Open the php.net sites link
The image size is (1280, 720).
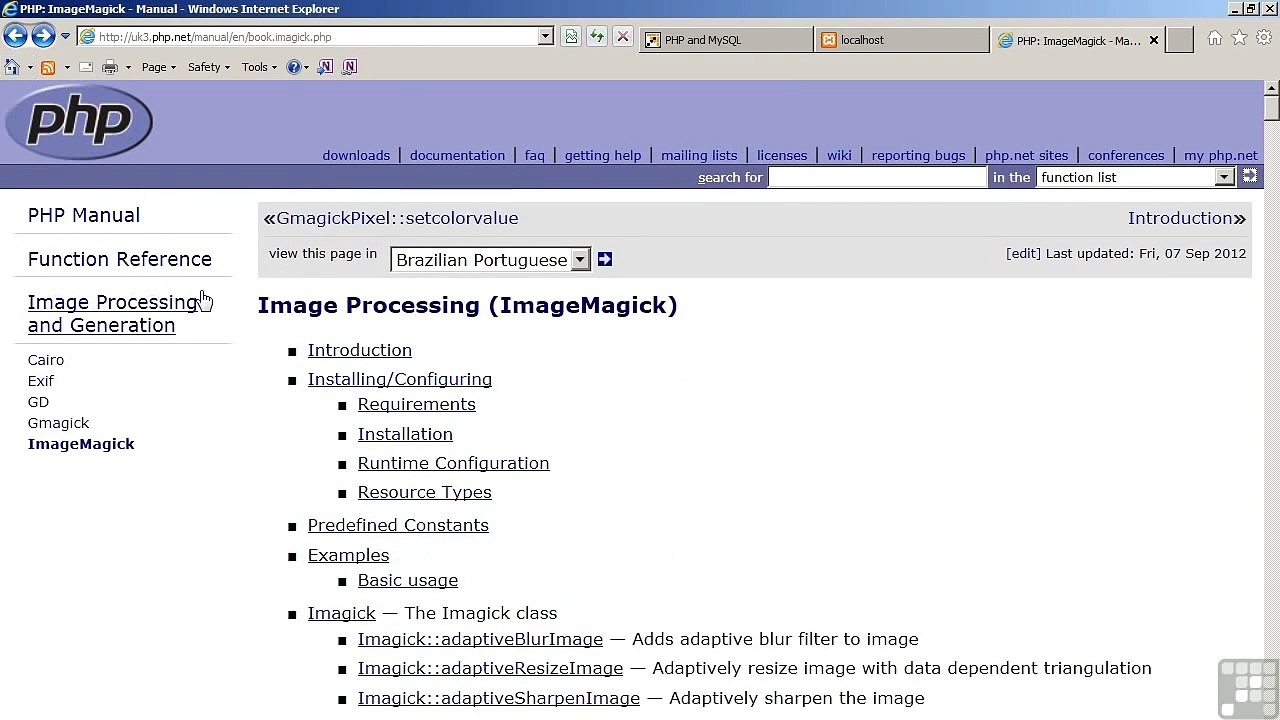tap(1027, 155)
